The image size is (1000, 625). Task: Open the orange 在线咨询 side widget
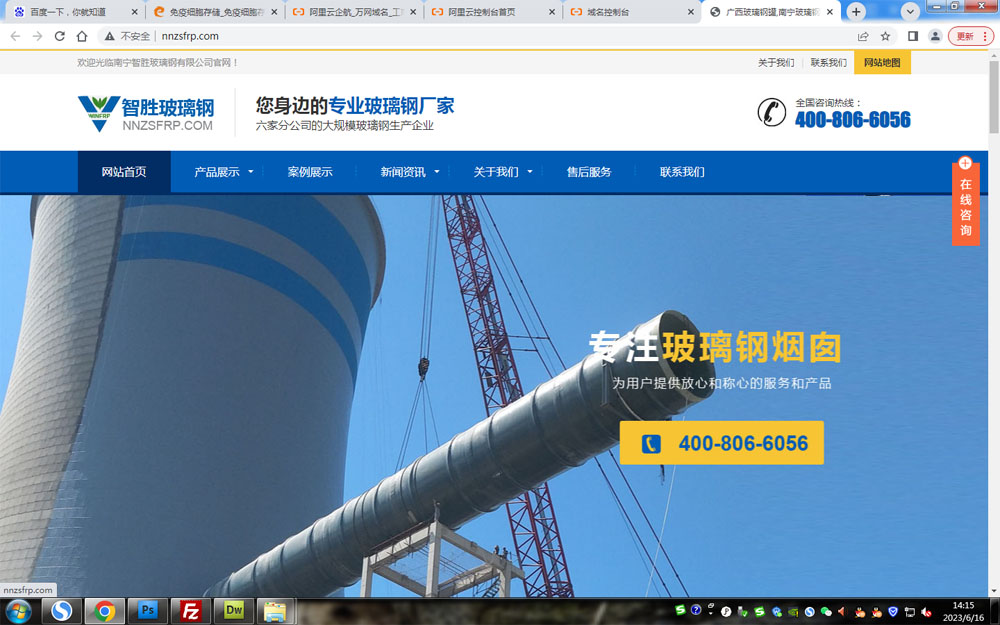tap(965, 203)
